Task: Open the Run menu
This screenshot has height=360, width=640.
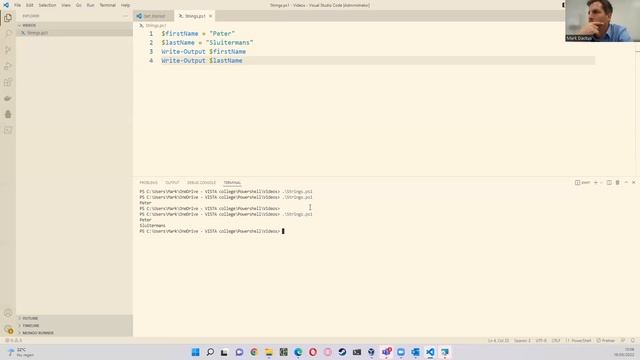Action: pos(90,5)
